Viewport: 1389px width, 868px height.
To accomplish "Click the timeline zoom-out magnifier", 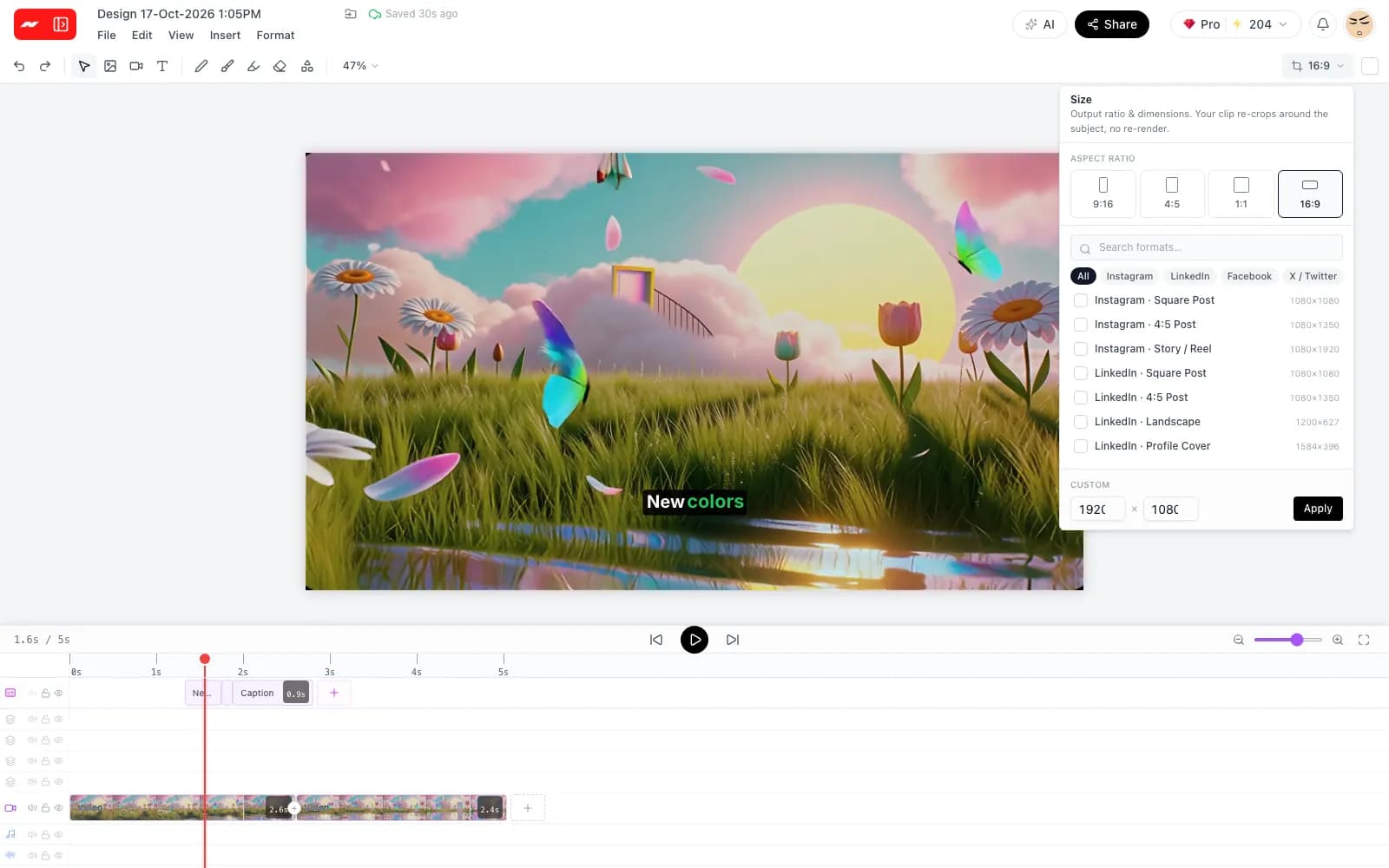I will tap(1239, 640).
